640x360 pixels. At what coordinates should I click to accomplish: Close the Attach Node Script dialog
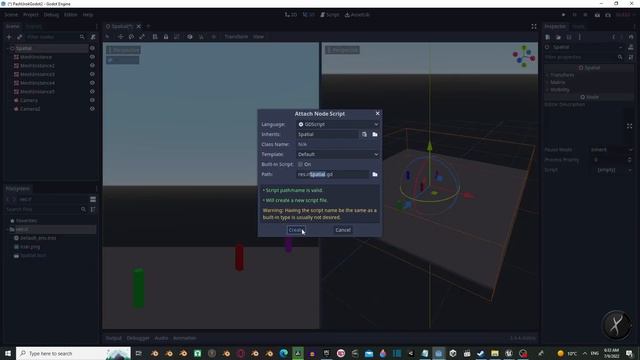(377, 113)
